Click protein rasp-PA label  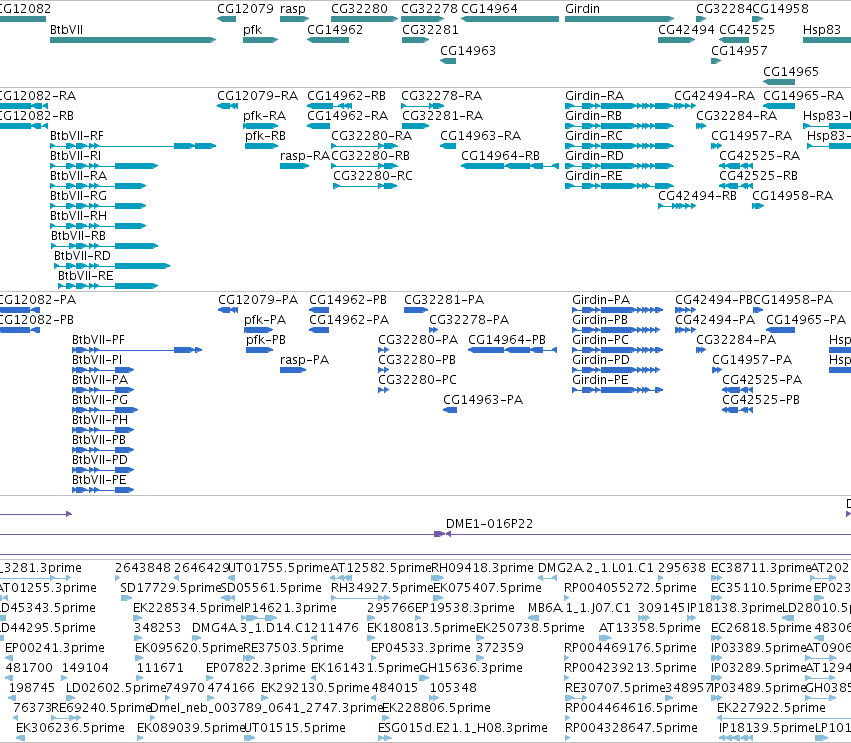point(304,360)
